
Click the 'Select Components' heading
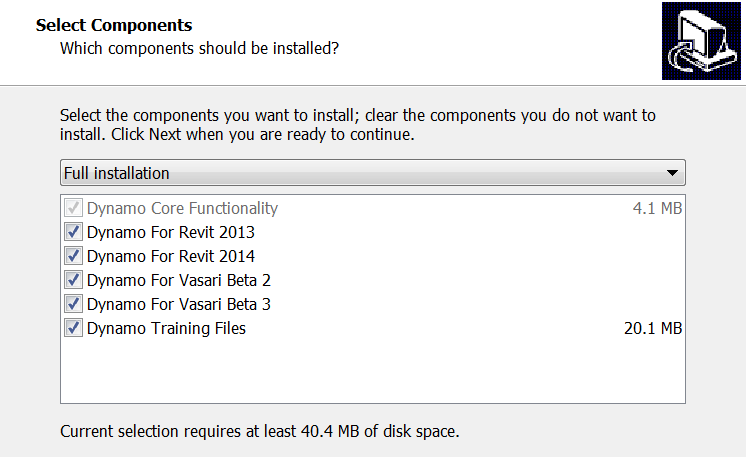click(114, 24)
